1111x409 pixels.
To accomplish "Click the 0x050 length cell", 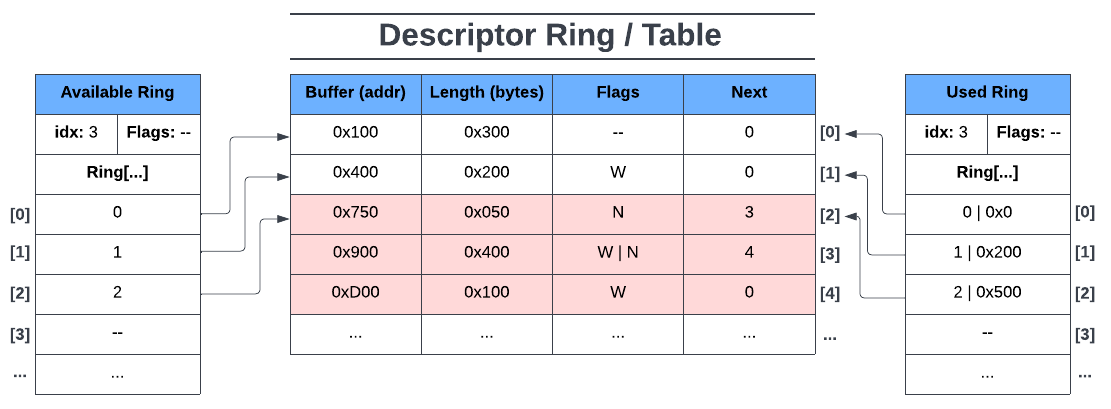I will coord(486,213).
